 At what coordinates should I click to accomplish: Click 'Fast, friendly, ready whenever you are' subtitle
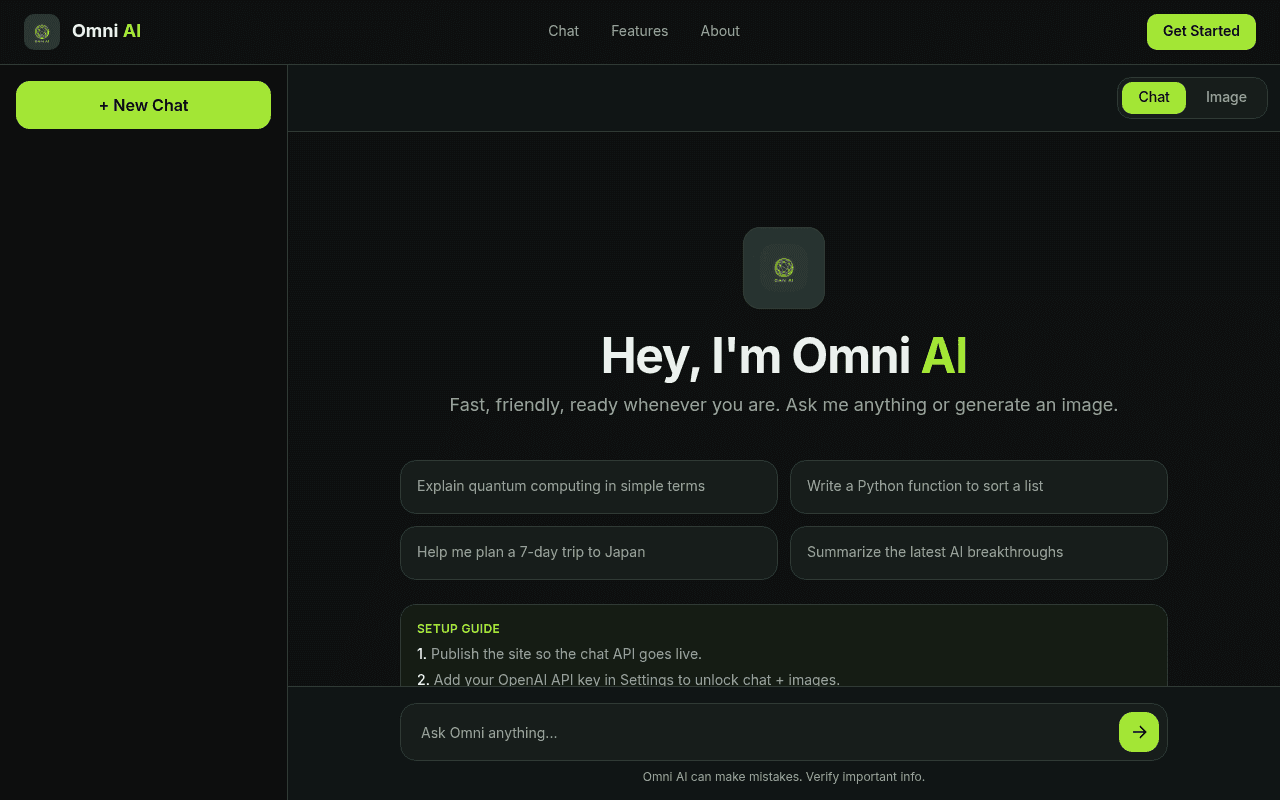[784, 405]
